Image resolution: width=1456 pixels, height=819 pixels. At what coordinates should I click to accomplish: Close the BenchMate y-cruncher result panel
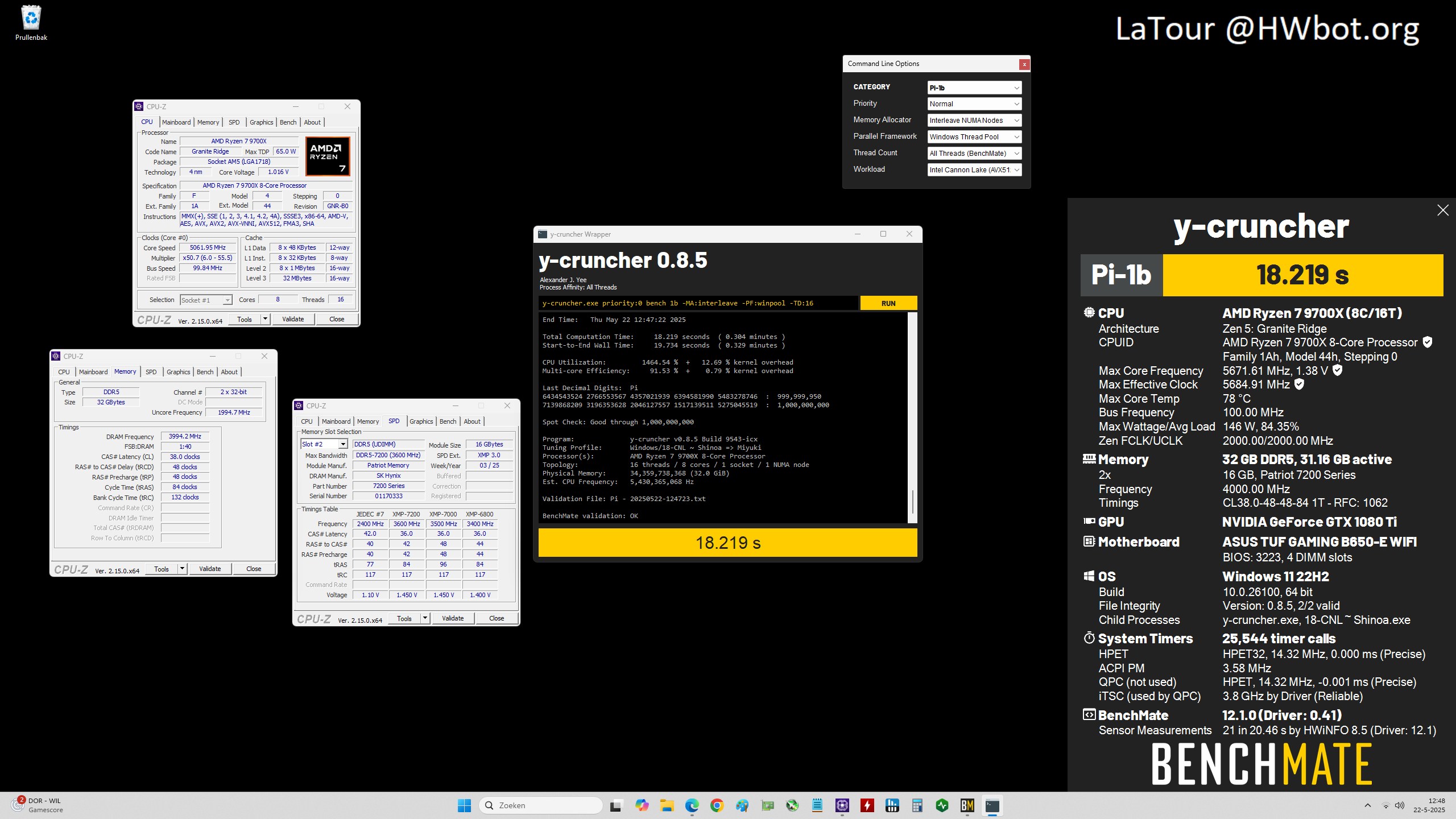click(1443, 210)
